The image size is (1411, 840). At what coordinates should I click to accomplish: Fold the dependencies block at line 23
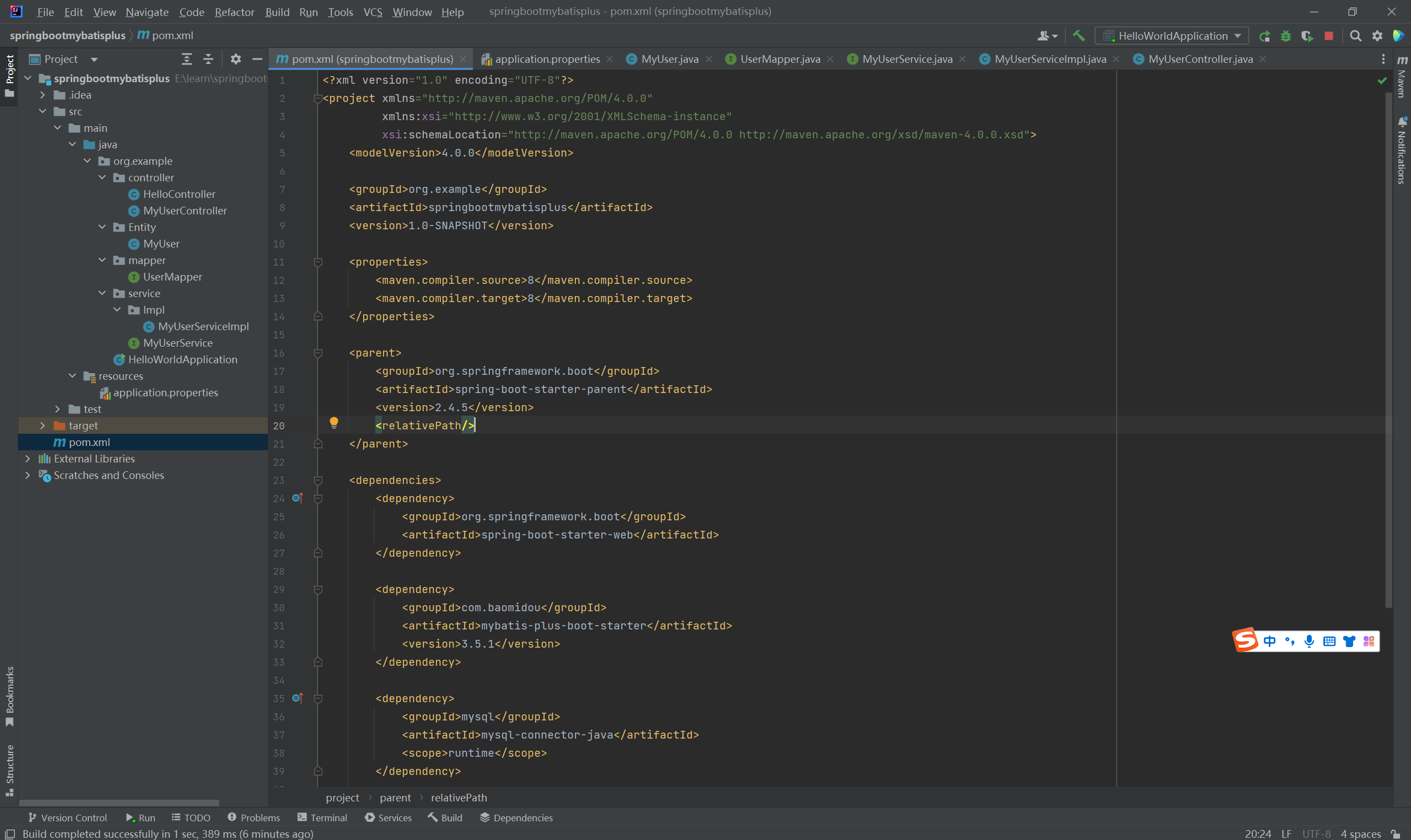click(318, 481)
